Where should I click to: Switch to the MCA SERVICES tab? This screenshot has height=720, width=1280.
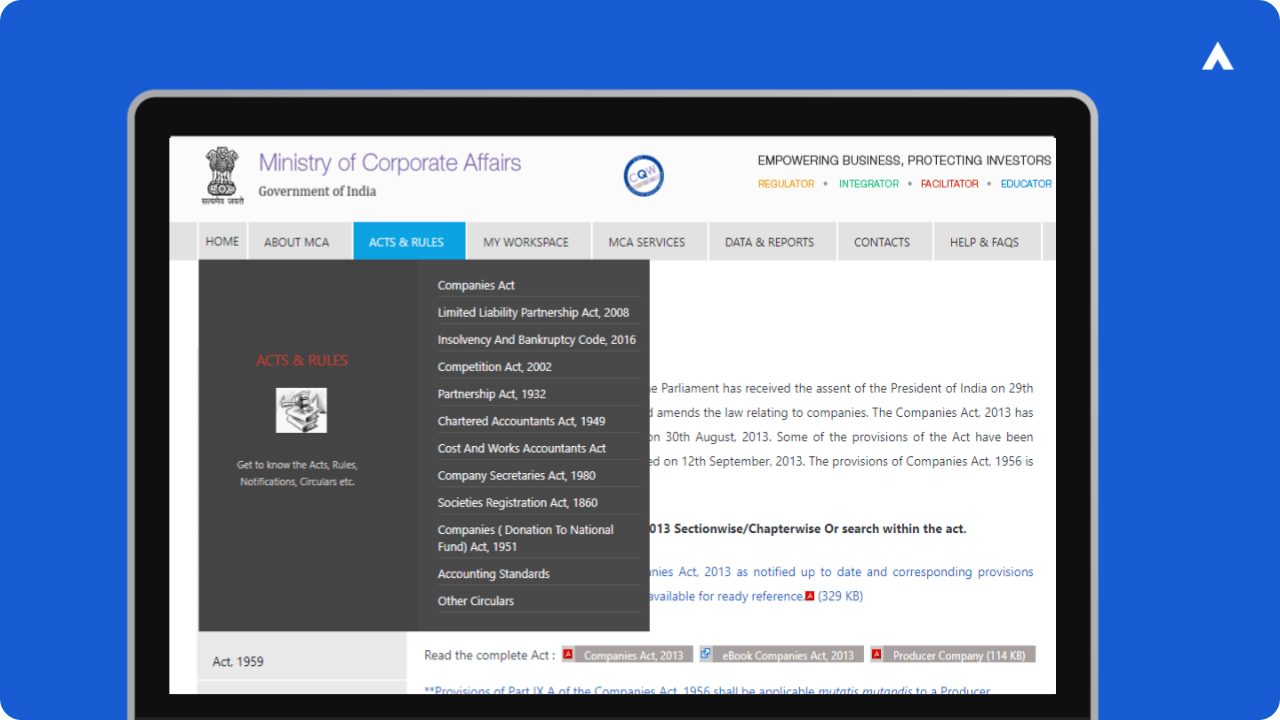pyautogui.click(x=648, y=241)
